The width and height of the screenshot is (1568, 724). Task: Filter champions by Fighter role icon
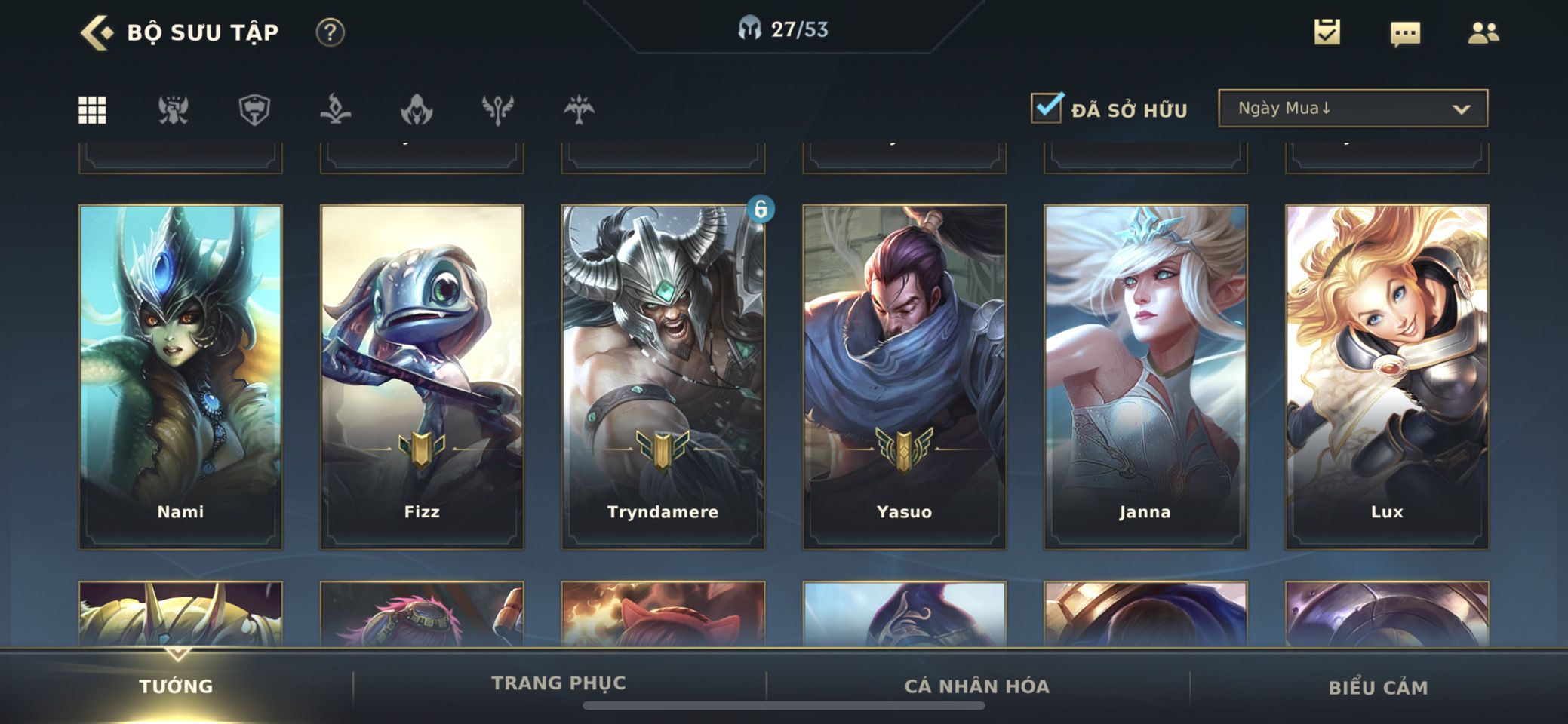click(174, 110)
